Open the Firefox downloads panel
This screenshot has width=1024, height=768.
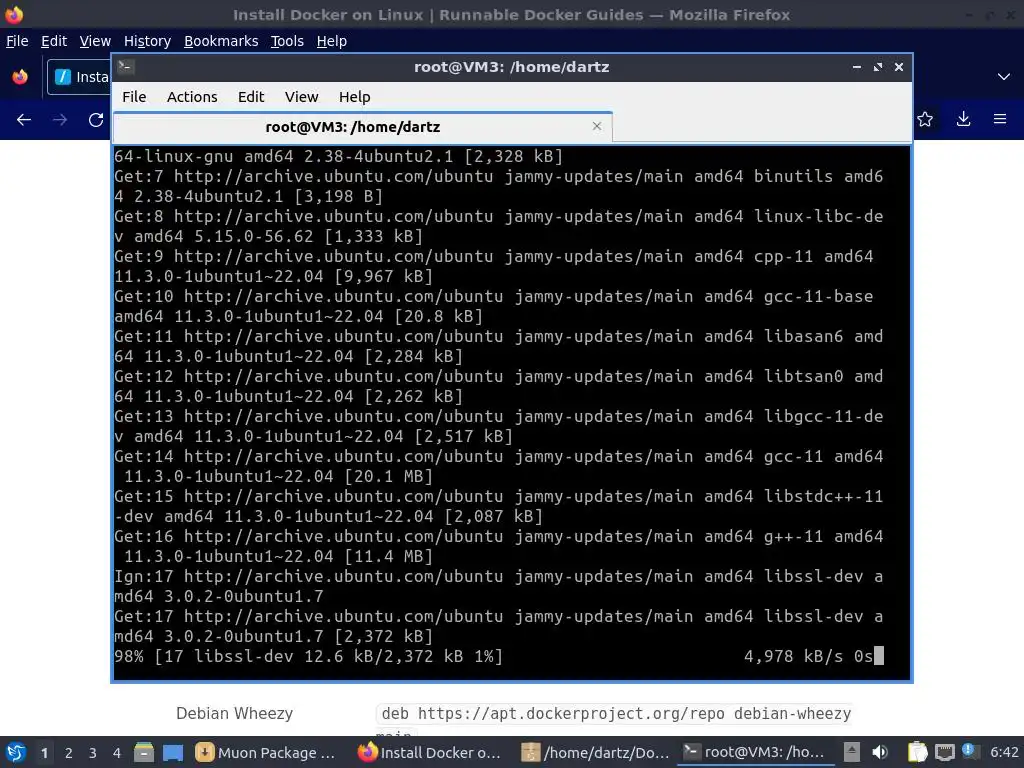[963, 119]
